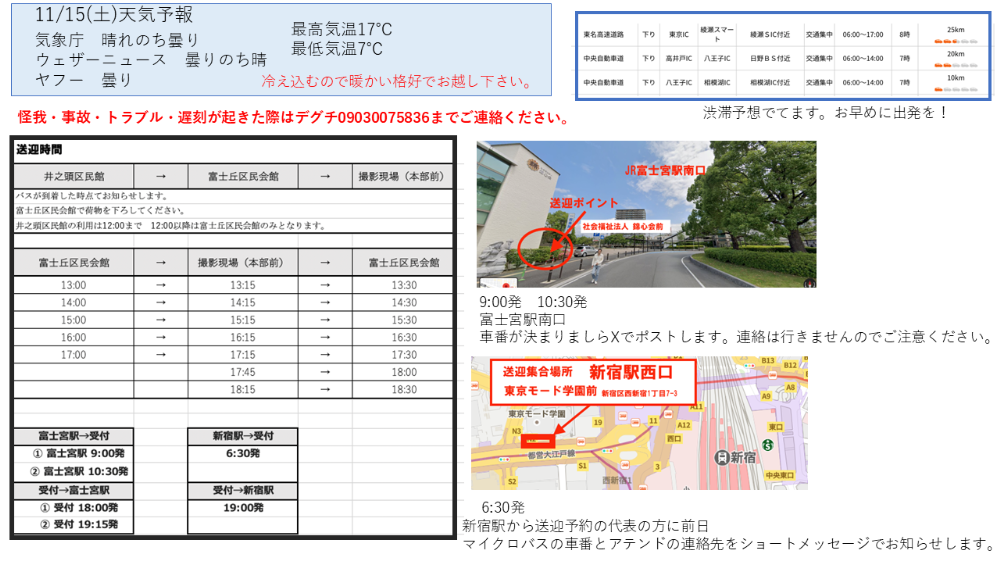Select the 新宿駅→受付 header cell

pyautogui.click(x=241, y=436)
